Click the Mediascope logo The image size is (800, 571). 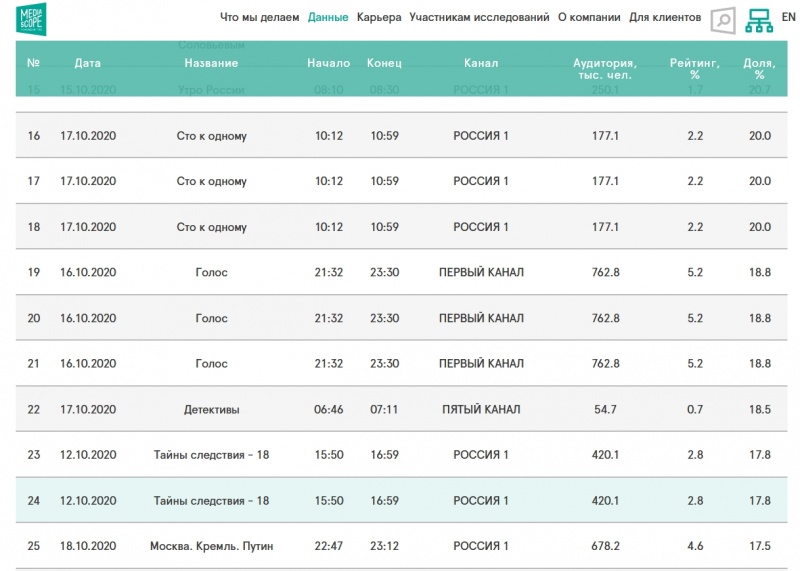click(31, 20)
